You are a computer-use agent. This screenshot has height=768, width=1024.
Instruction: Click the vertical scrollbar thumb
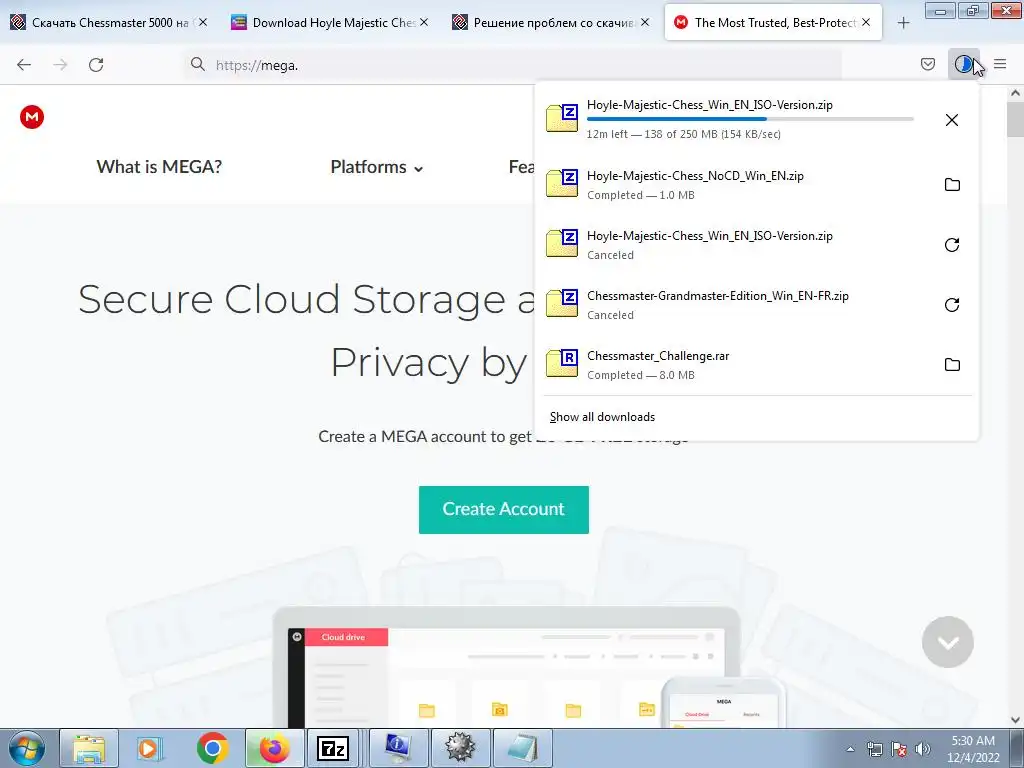coord(1015,120)
